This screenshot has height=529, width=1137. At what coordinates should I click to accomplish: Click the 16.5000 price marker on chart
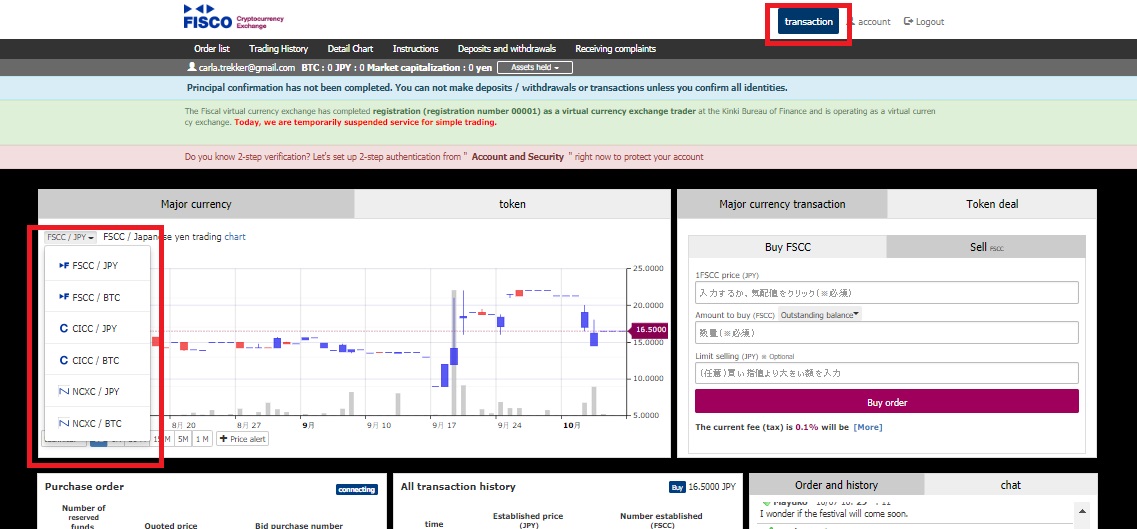pyautogui.click(x=649, y=330)
